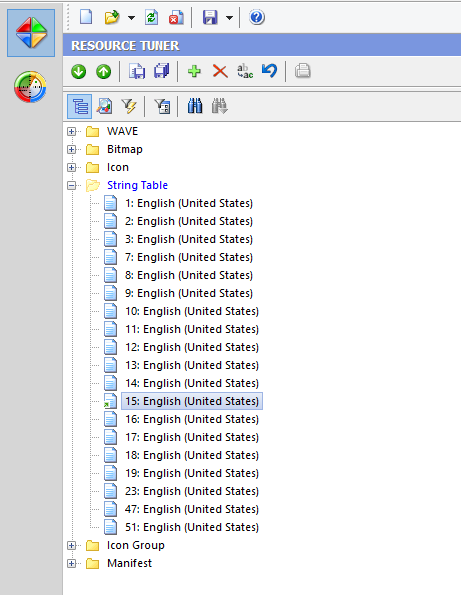
Task: Click the filter properties icon
Action: click(x=162, y=106)
